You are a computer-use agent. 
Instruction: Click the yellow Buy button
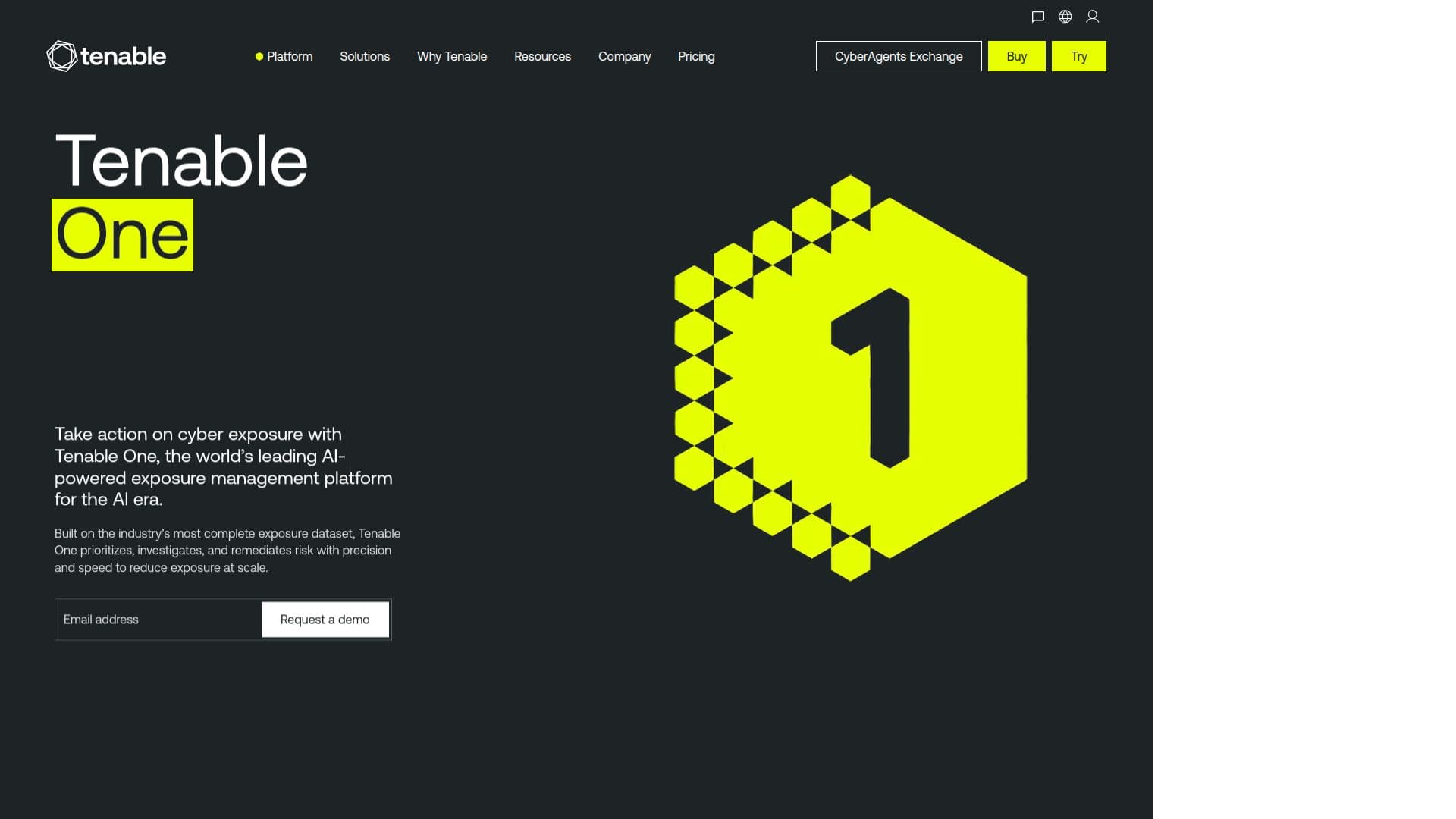(x=1016, y=56)
